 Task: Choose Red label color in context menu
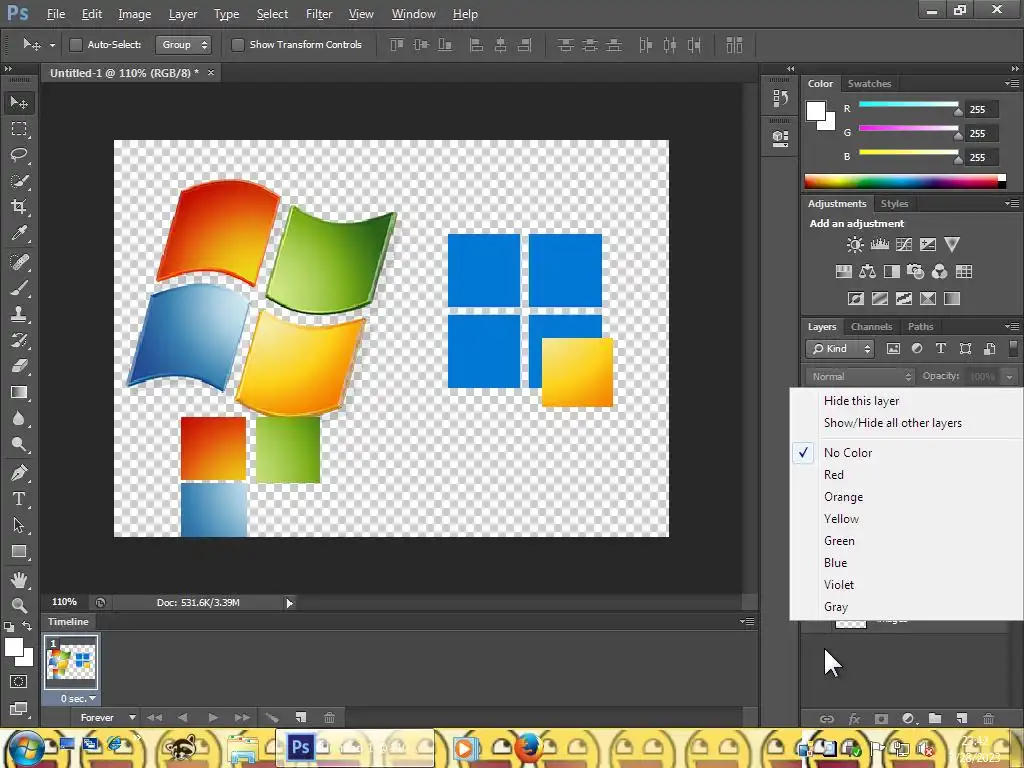pos(834,475)
